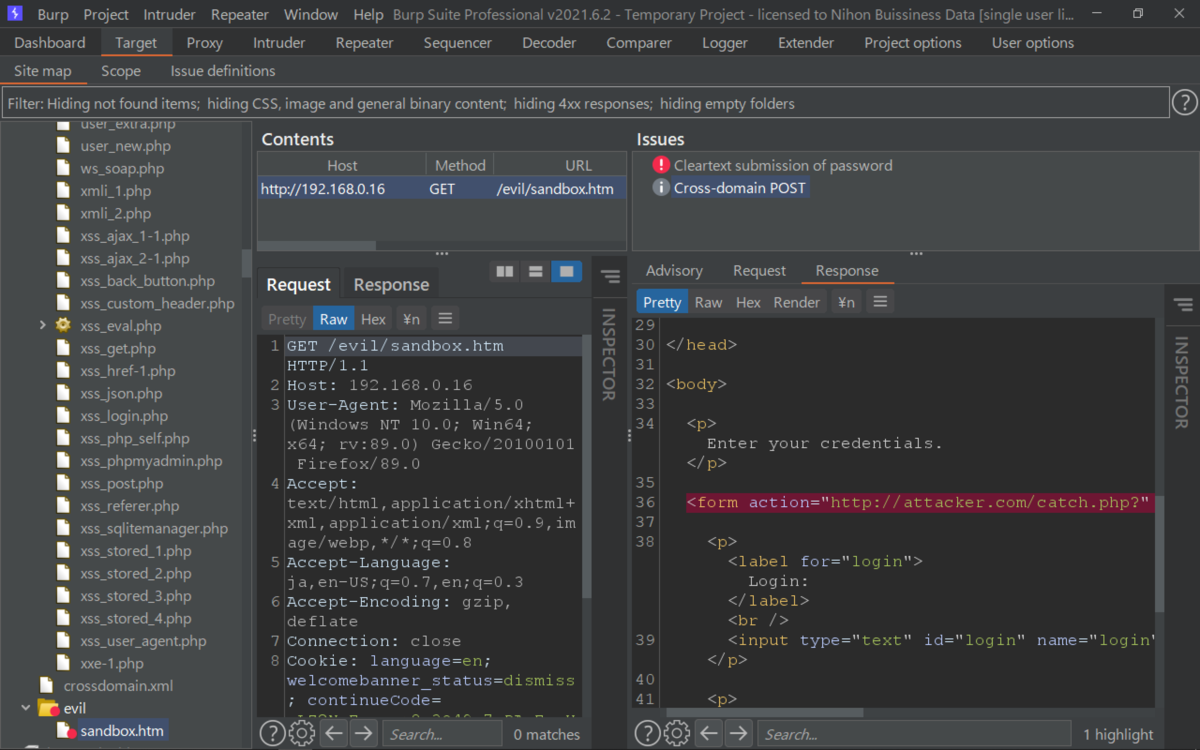Click the red Cleartext submission issue icon
Screen dimensions: 1200x750
(x=661, y=165)
